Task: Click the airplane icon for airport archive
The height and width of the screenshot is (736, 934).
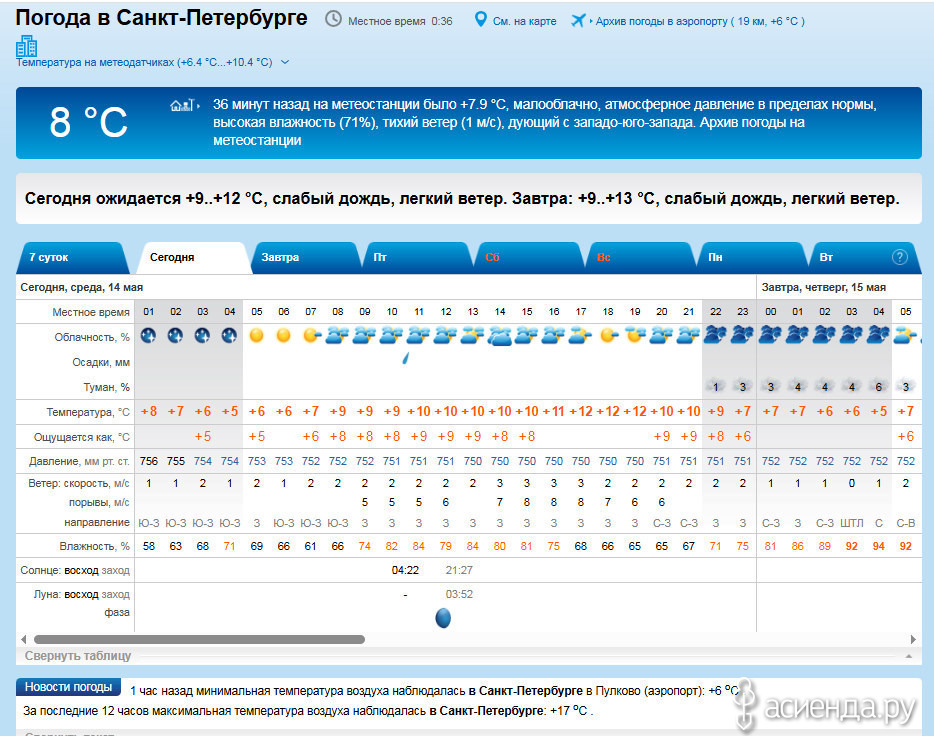Action: [578, 20]
